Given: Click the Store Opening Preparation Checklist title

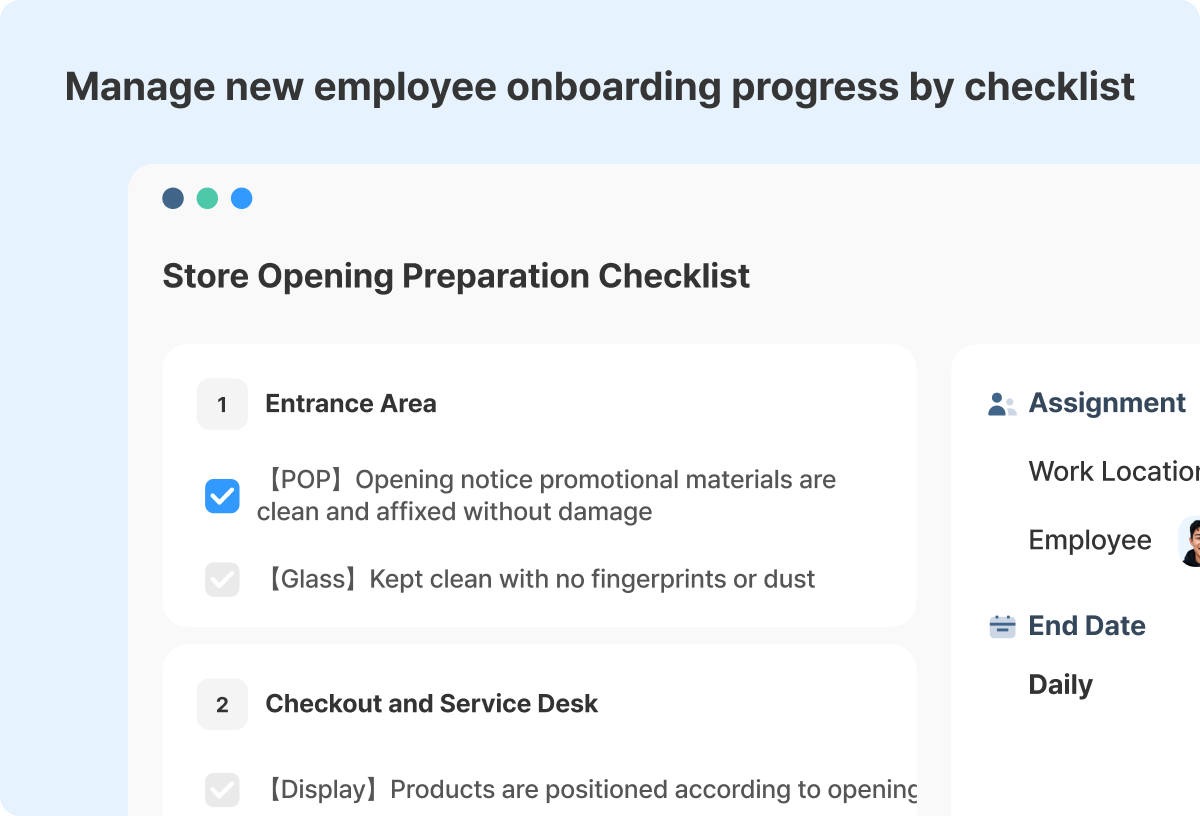Looking at the screenshot, I should [x=456, y=276].
